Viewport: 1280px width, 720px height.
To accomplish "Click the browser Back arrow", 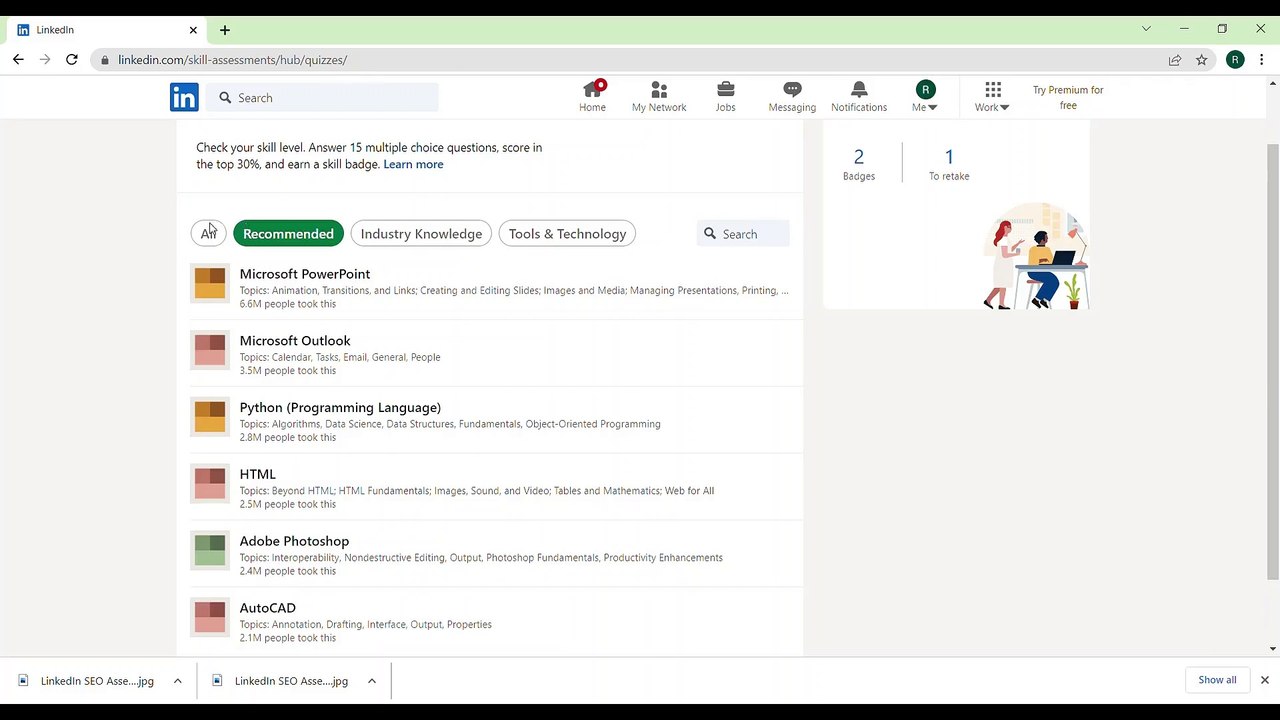I will coord(18,60).
